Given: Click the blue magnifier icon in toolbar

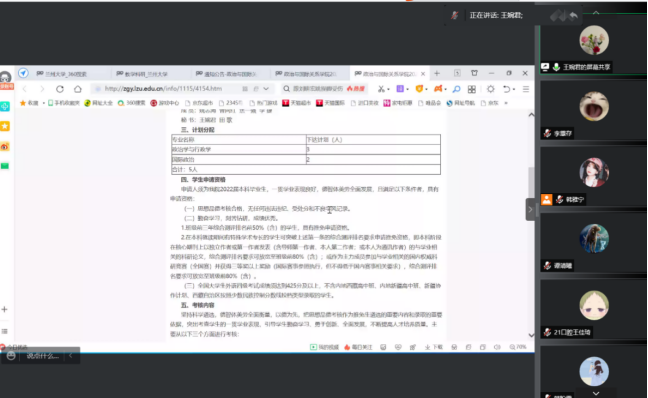Looking at the screenshot, I should (x=456, y=89).
